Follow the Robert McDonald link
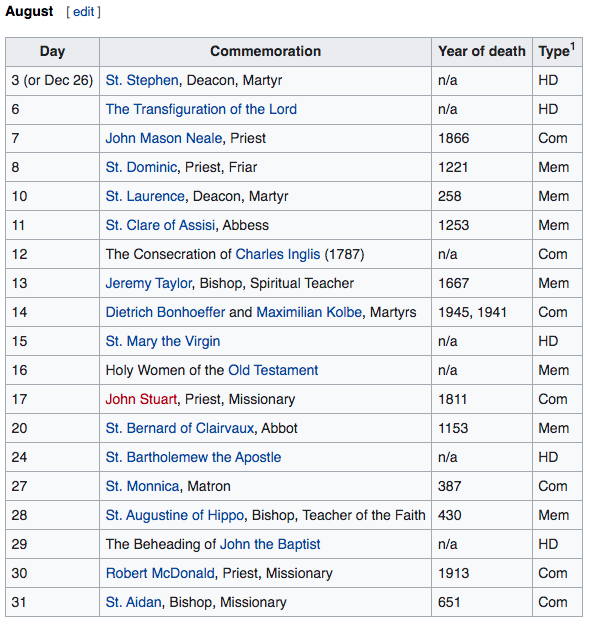 (160, 574)
